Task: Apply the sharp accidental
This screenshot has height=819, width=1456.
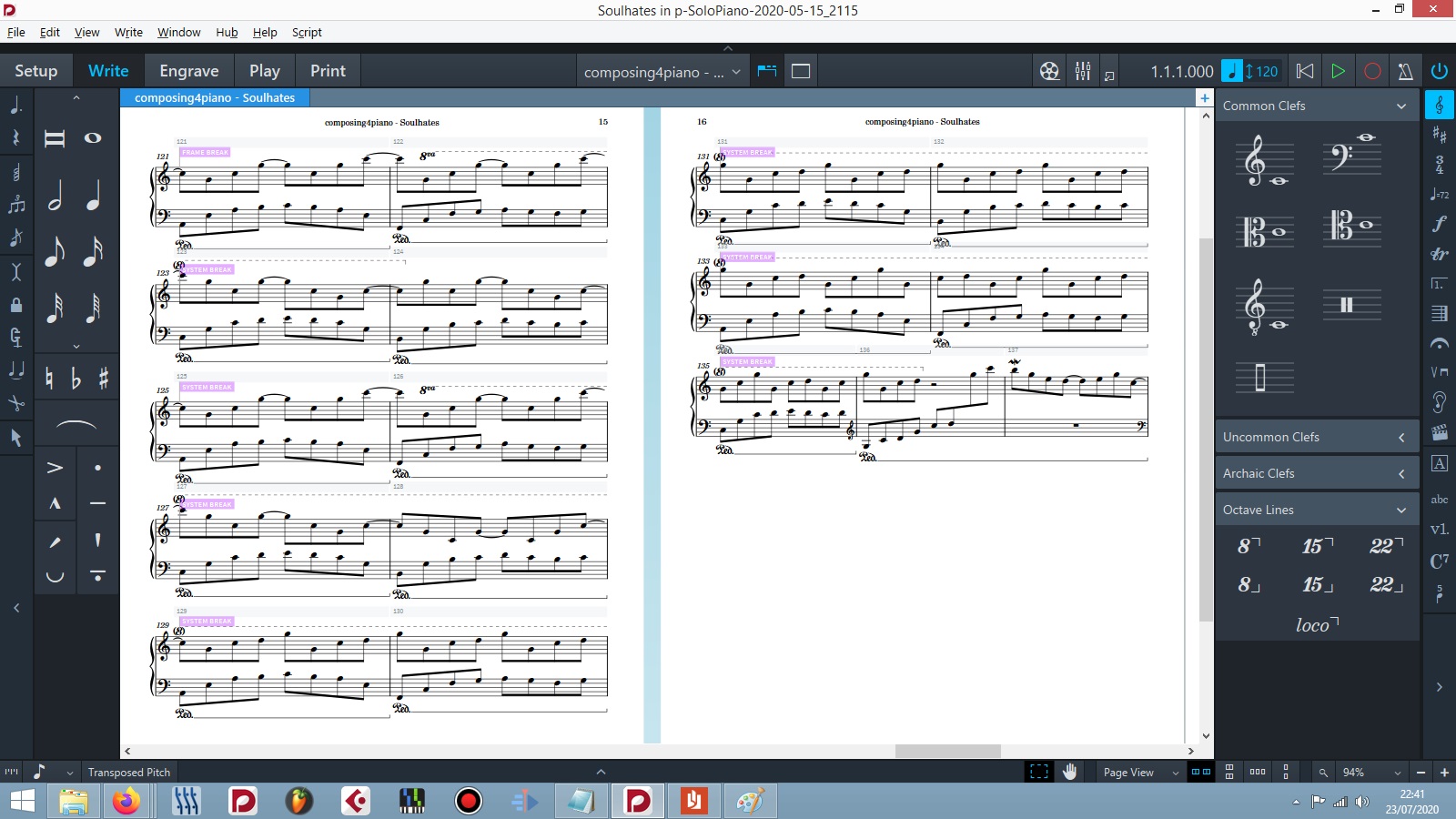Action: (x=104, y=379)
